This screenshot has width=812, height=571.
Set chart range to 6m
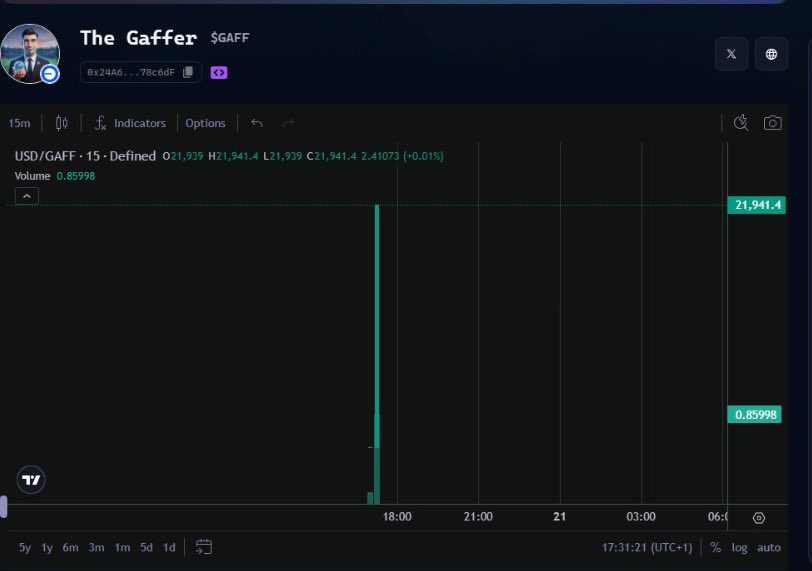pos(70,548)
